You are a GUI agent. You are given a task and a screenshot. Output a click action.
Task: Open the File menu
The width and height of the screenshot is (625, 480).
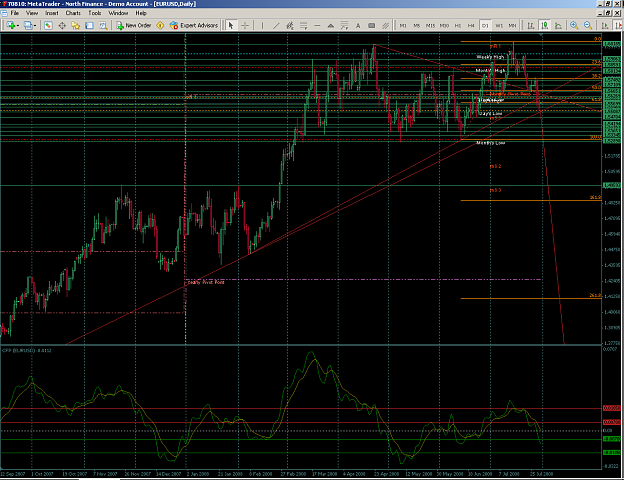14,13
